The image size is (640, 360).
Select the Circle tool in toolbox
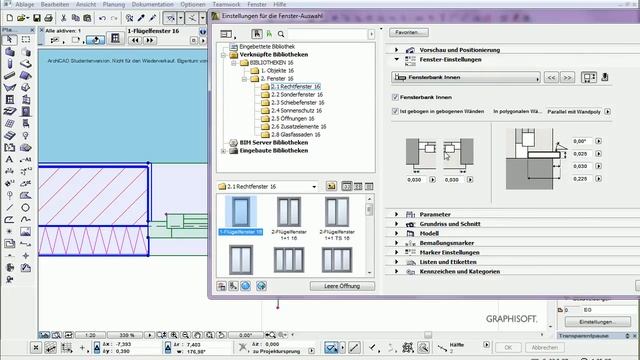[x=25, y=207]
